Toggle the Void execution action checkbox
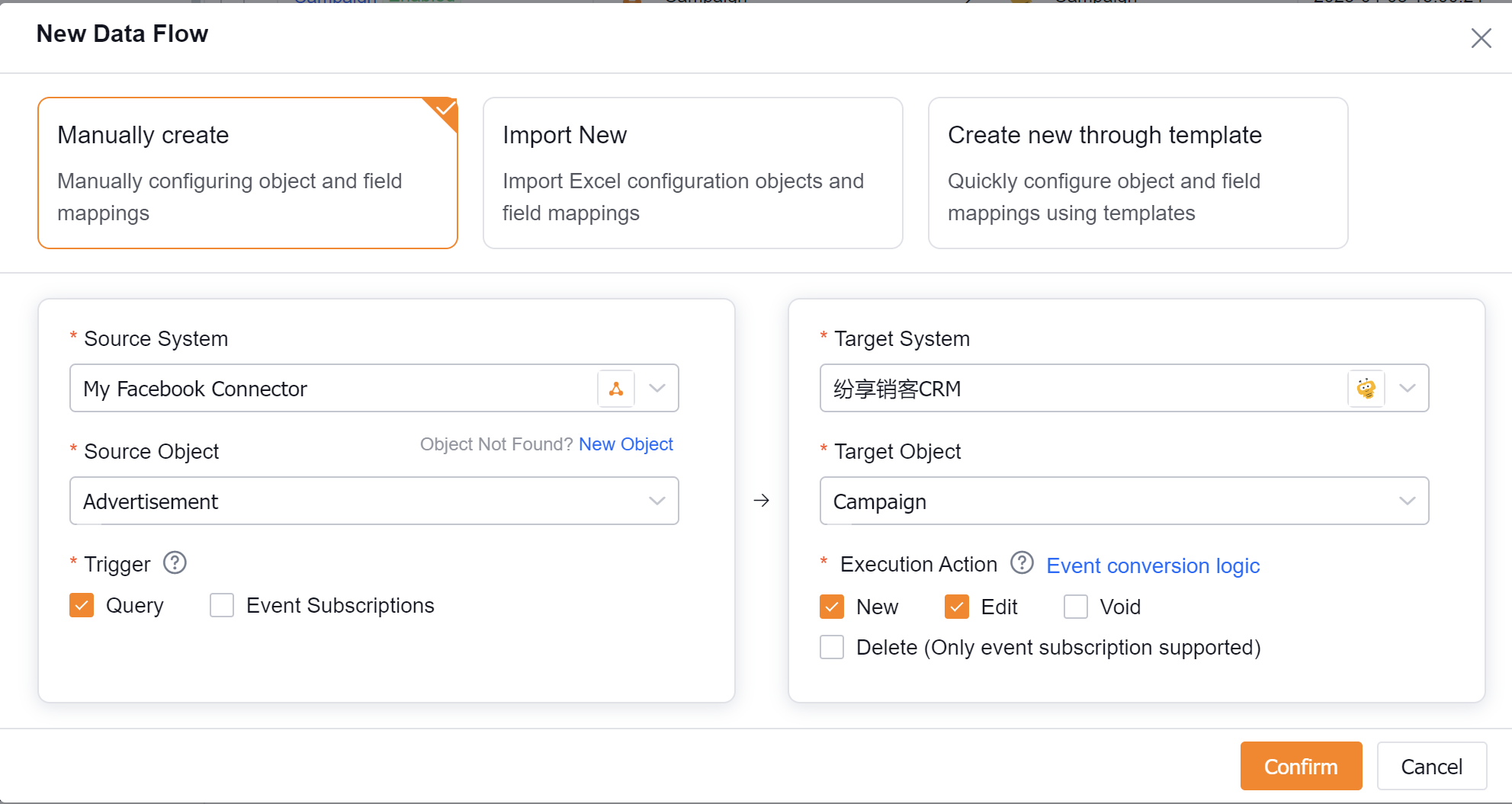Image resolution: width=1512 pixels, height=804 pixels. coord(1075,607)
